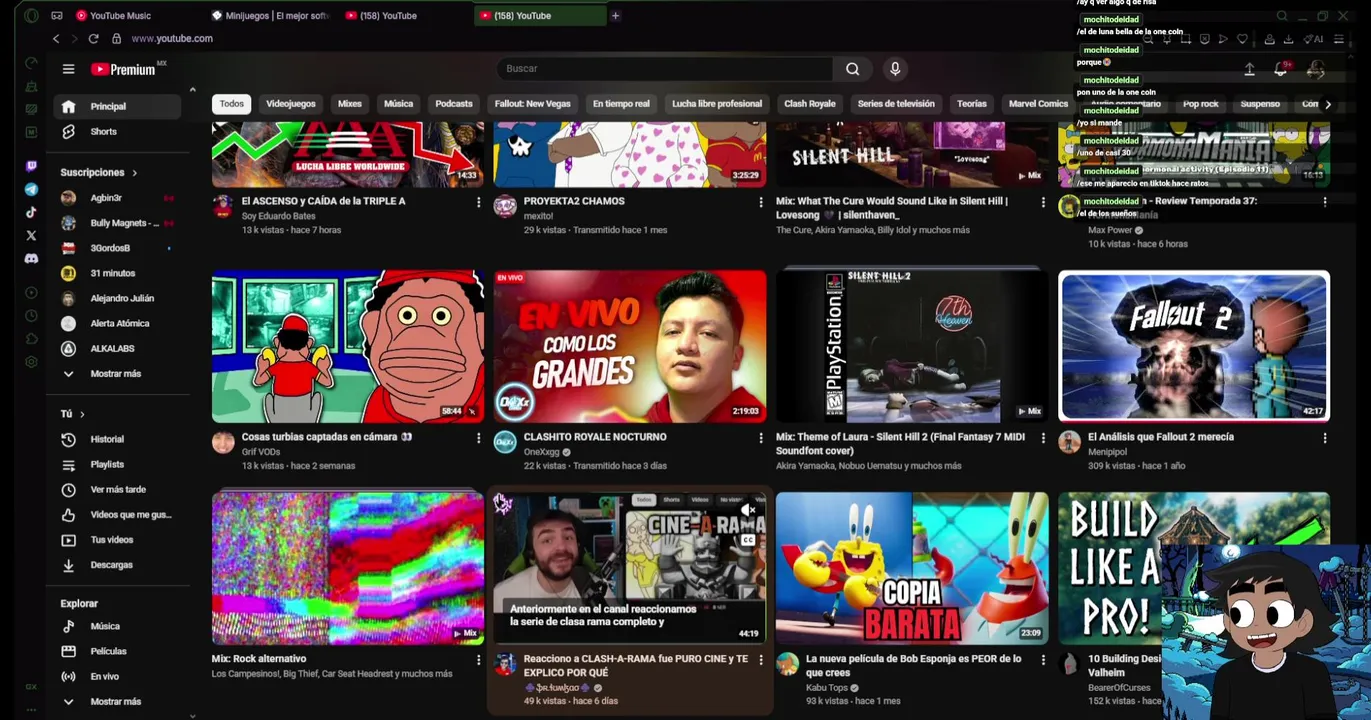Click the www.youtube.com address bar
Viewport: 1371px width, 720px height.
click(172, 39)
